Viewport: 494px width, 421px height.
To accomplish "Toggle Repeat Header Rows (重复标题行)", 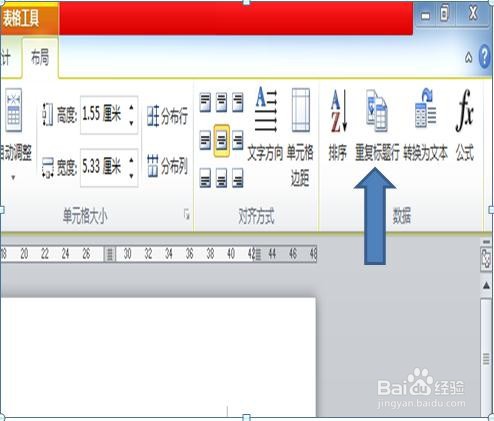I will tap(377, 125).
